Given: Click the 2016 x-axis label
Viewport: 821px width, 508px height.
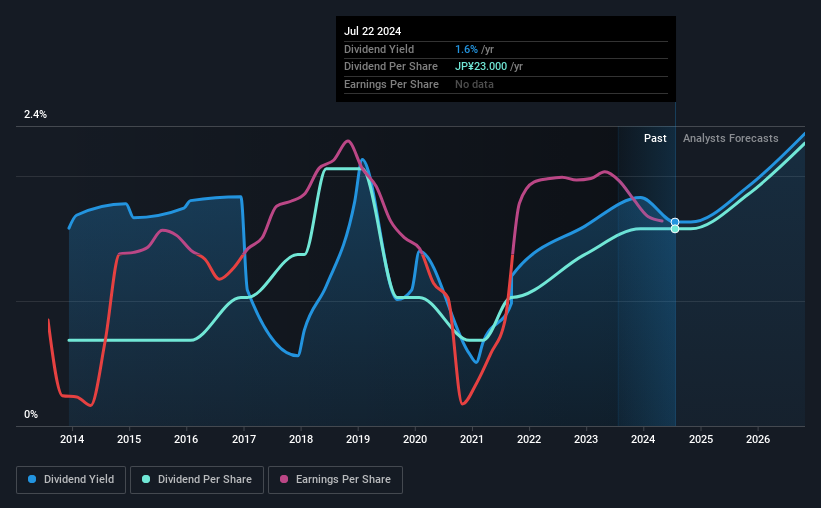Looking at the screenshot, I should (x=186, y=439).
